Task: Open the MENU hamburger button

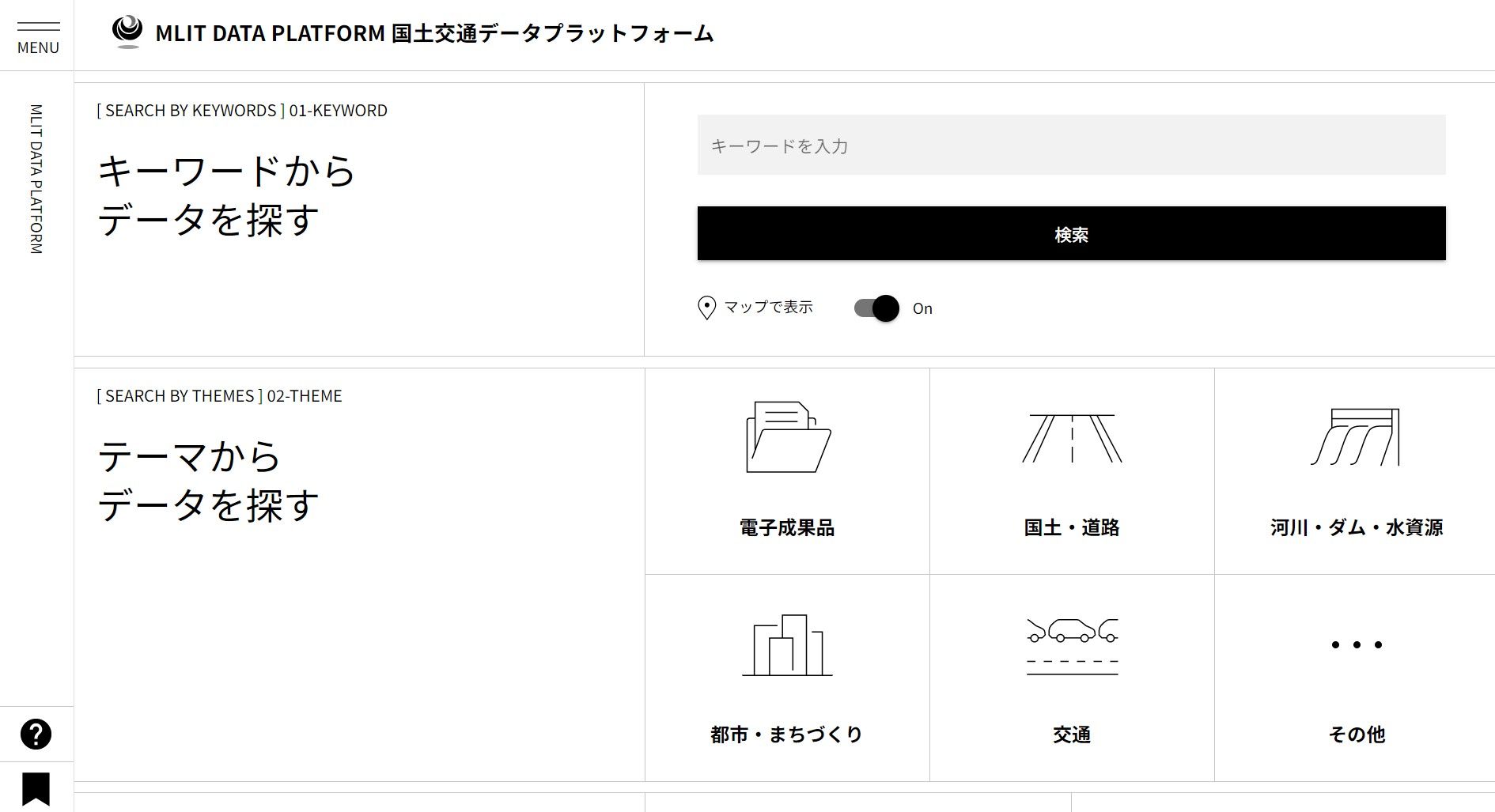Action: [x=38, y=36]
